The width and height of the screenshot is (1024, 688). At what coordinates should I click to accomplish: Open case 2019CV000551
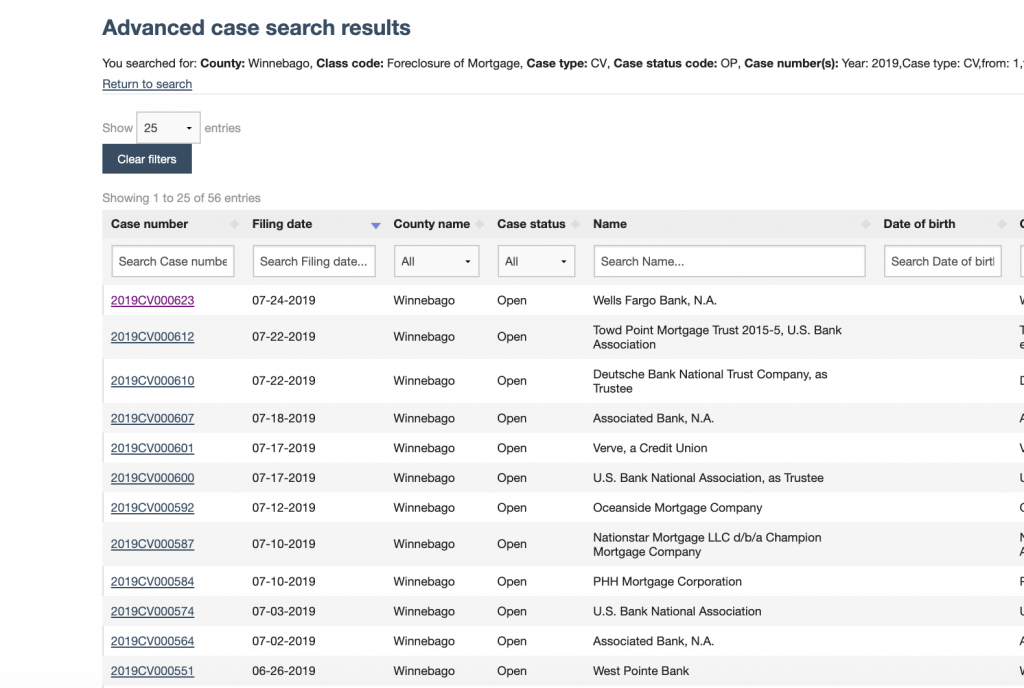click(152, 671)
